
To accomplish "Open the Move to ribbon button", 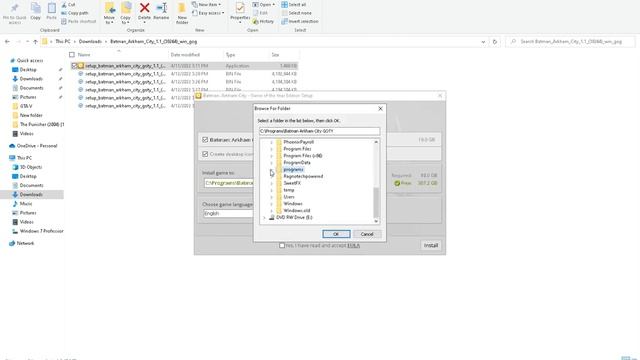I will pos(109,13).
